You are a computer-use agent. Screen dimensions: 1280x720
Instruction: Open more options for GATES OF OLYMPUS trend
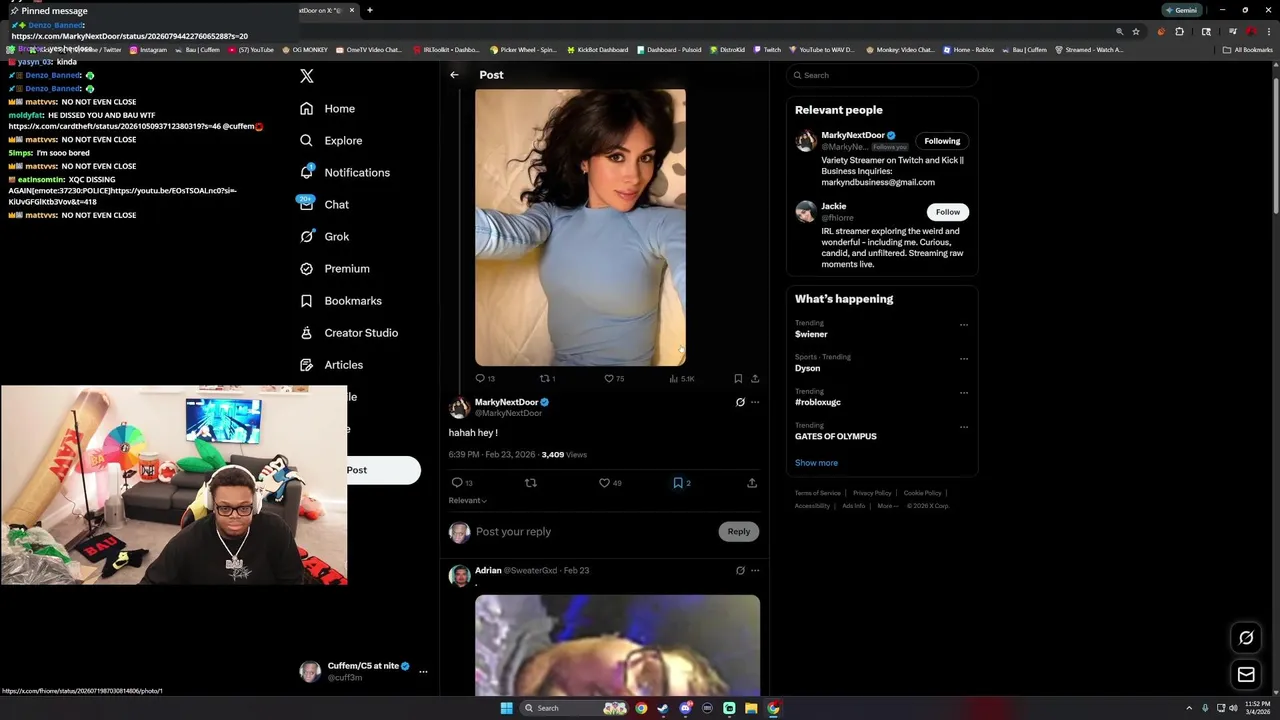[964, 426]
